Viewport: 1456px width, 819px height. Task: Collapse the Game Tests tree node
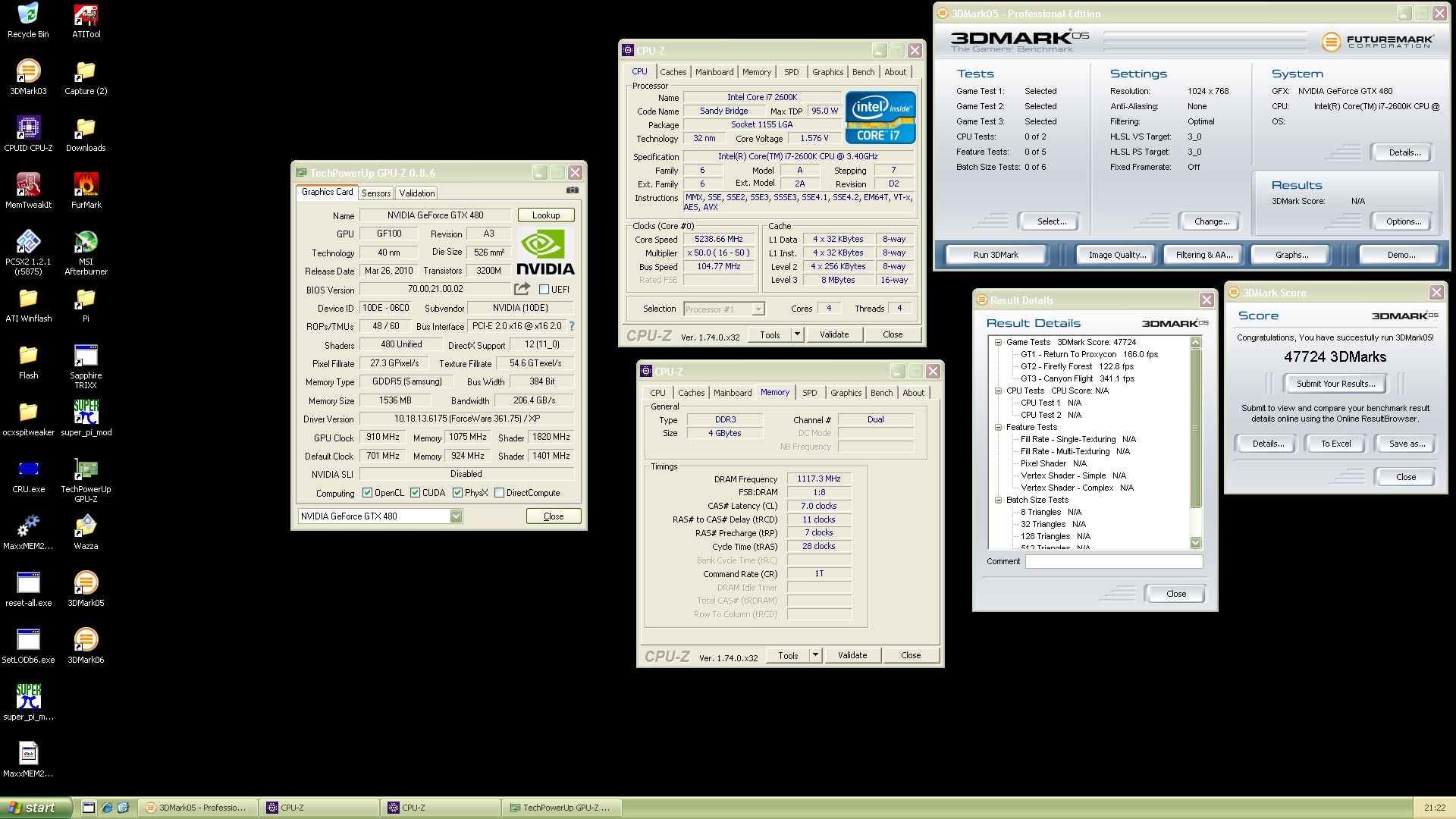tap(999, 342)
